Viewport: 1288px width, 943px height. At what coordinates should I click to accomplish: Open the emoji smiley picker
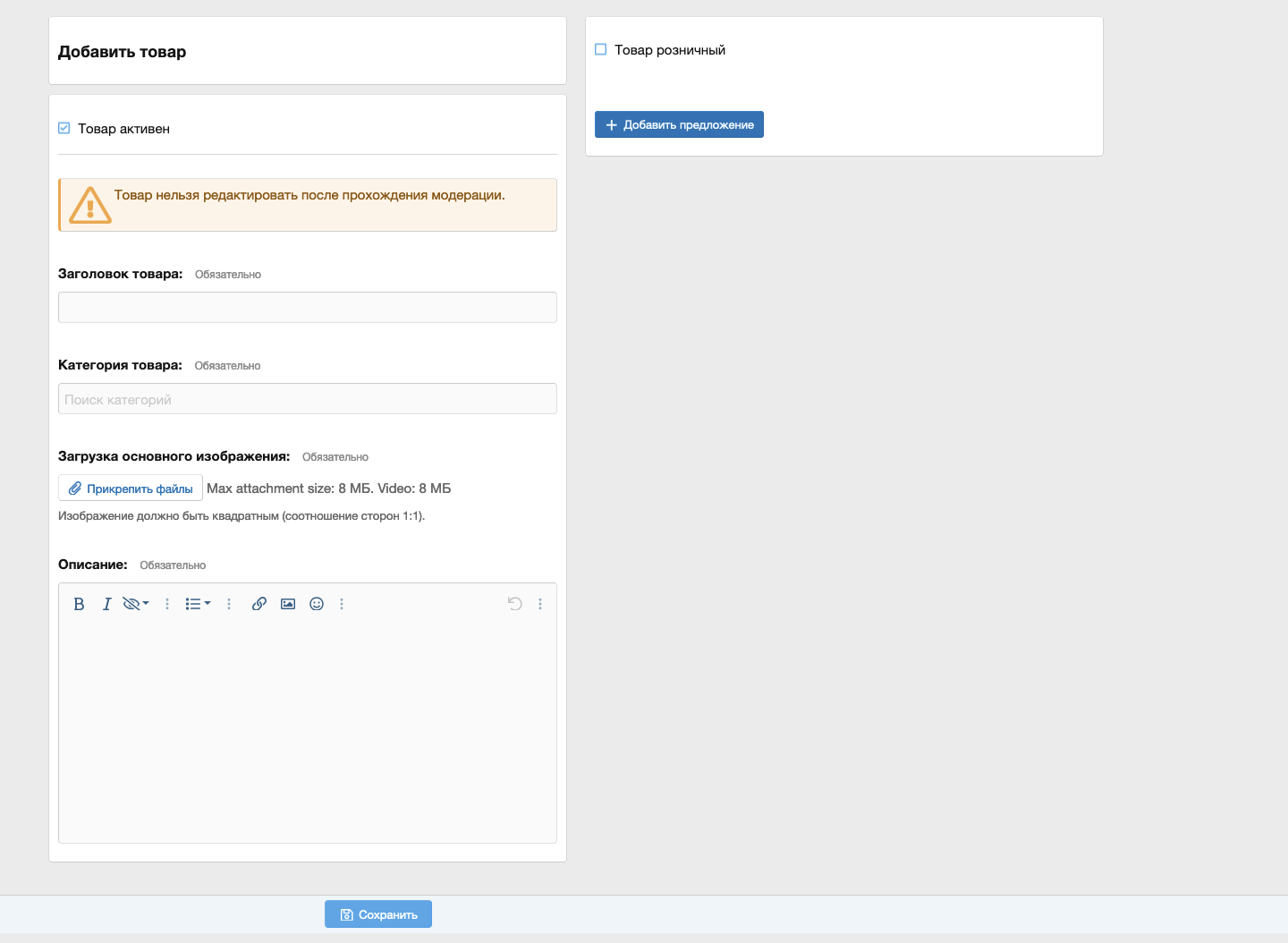click(x=317, y=604)
